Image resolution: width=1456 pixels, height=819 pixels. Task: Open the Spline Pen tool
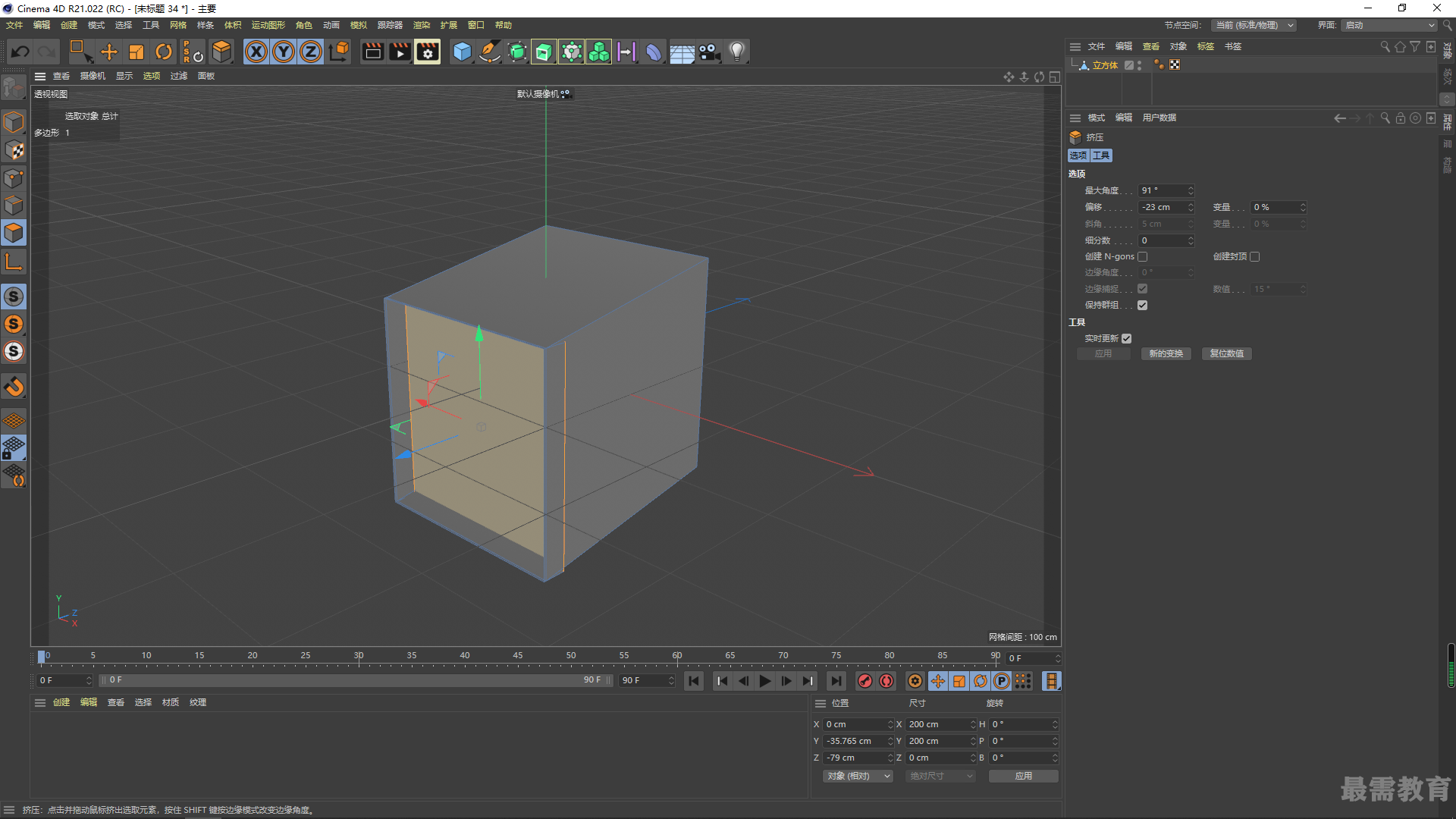(490, 52)
